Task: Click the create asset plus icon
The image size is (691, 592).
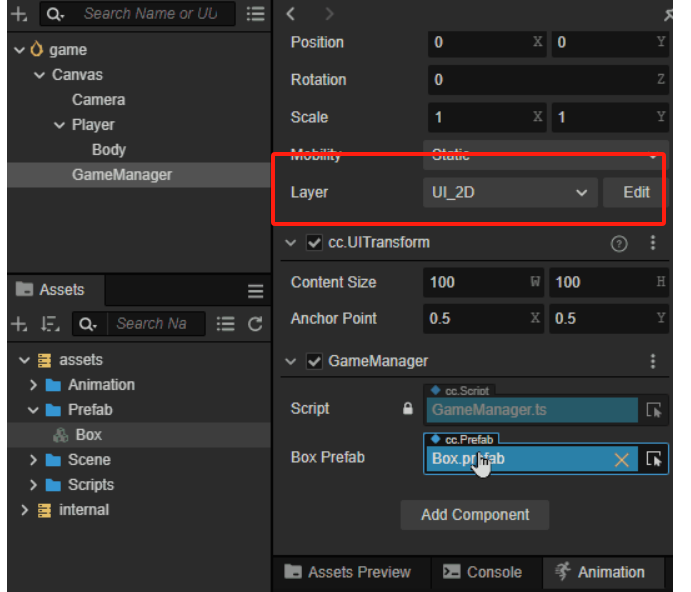Action: coord(19,324)
